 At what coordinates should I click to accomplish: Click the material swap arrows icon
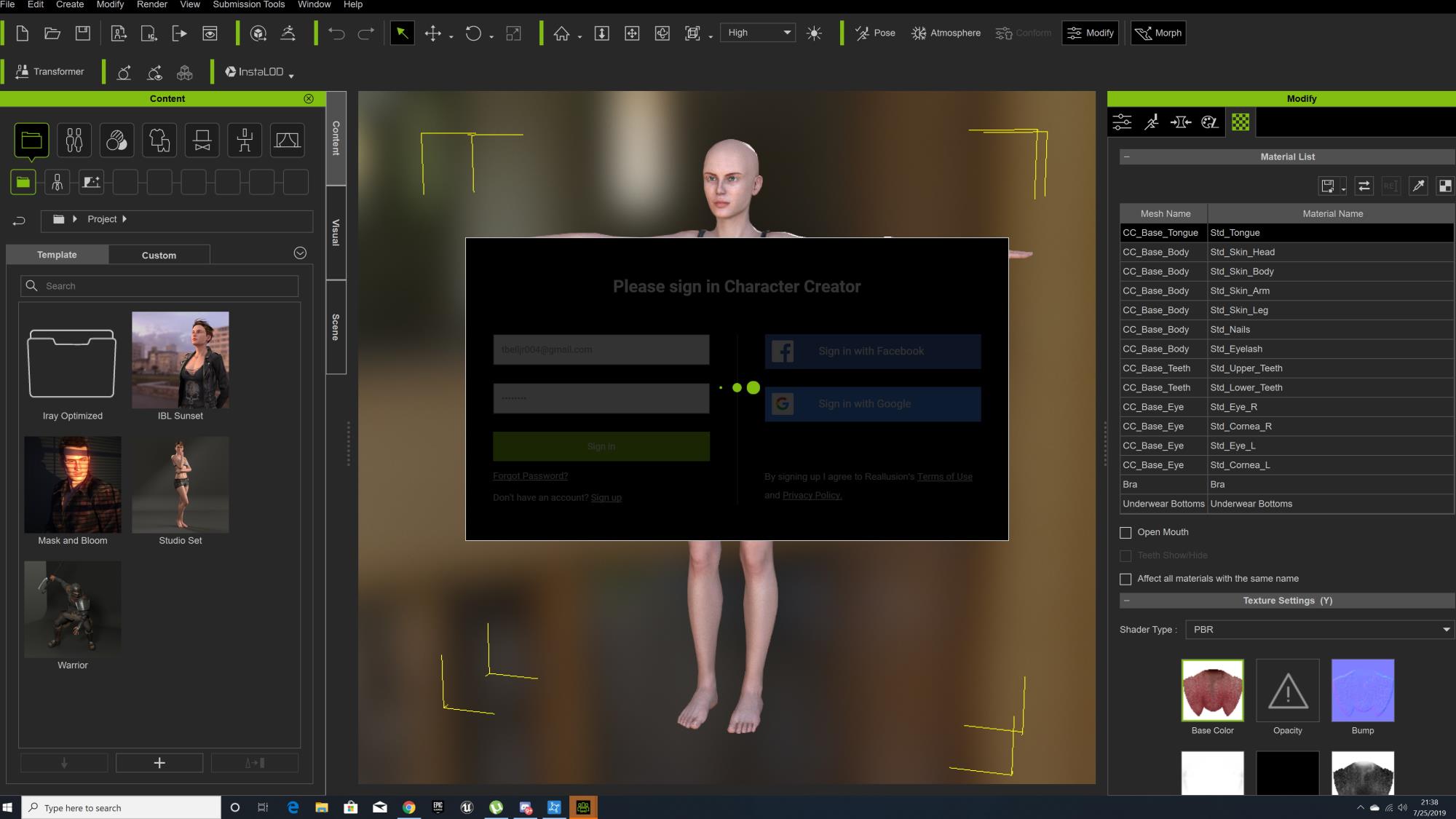pyautogui.click(x=1364, y=186)
